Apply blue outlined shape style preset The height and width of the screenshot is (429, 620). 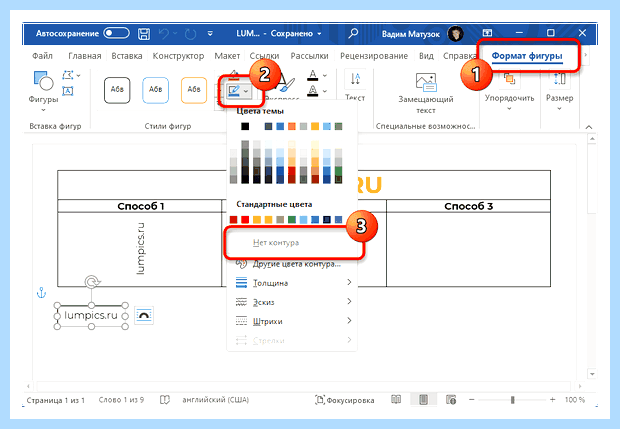coord(155,90)
